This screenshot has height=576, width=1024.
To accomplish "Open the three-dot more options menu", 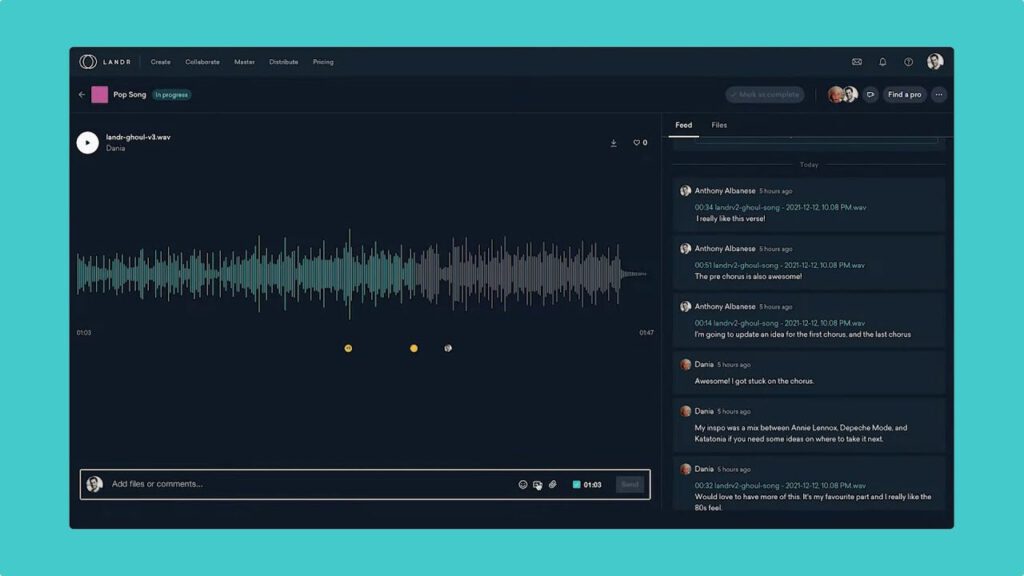I will click(938, 95).
